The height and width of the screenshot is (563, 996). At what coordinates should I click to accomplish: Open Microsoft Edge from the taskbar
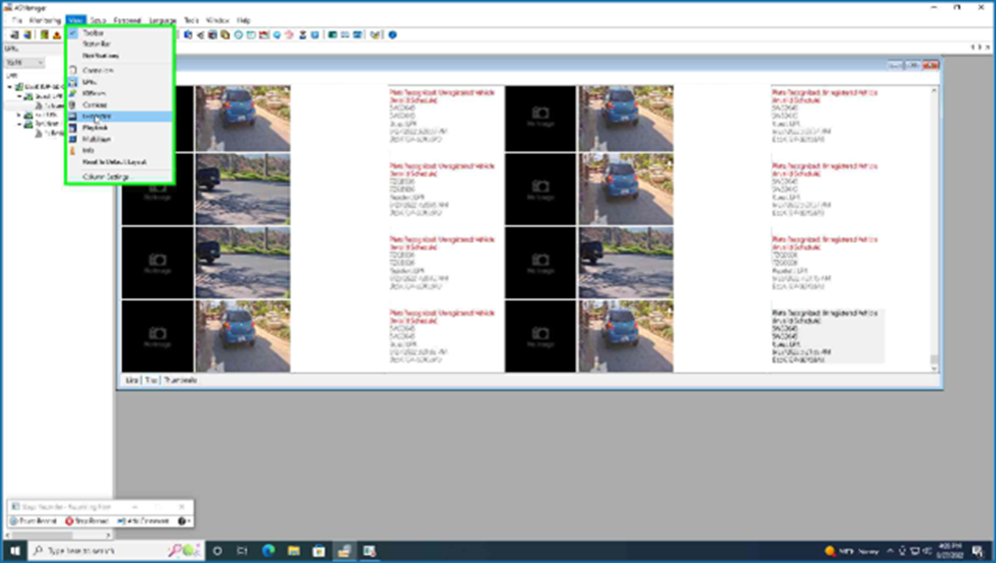268,551
